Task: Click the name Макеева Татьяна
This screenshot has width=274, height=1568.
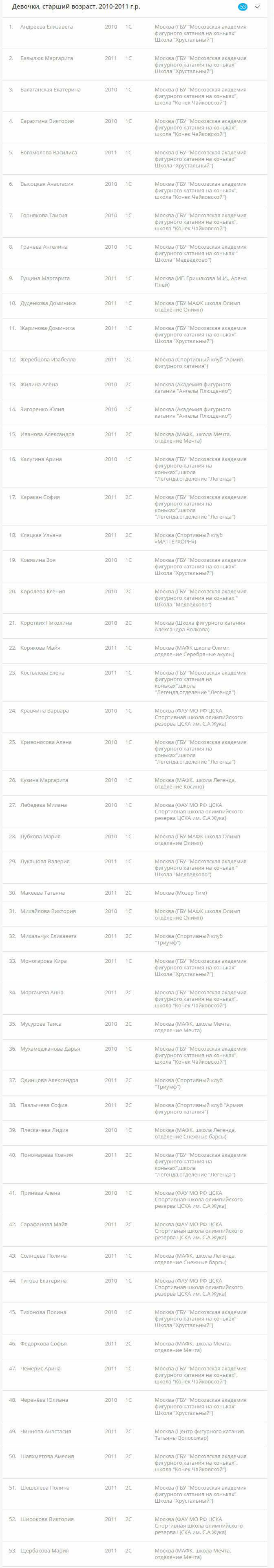Action: (42, 893)
